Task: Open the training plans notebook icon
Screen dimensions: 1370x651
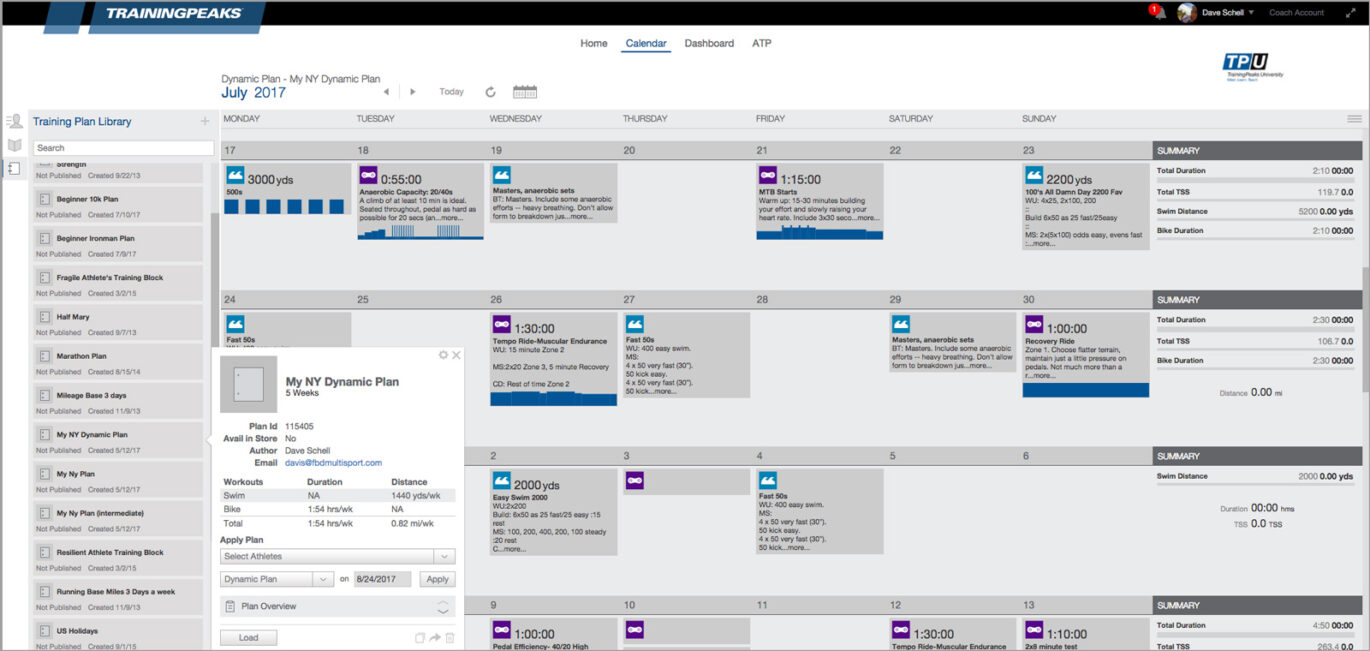Action: (14, 170)
